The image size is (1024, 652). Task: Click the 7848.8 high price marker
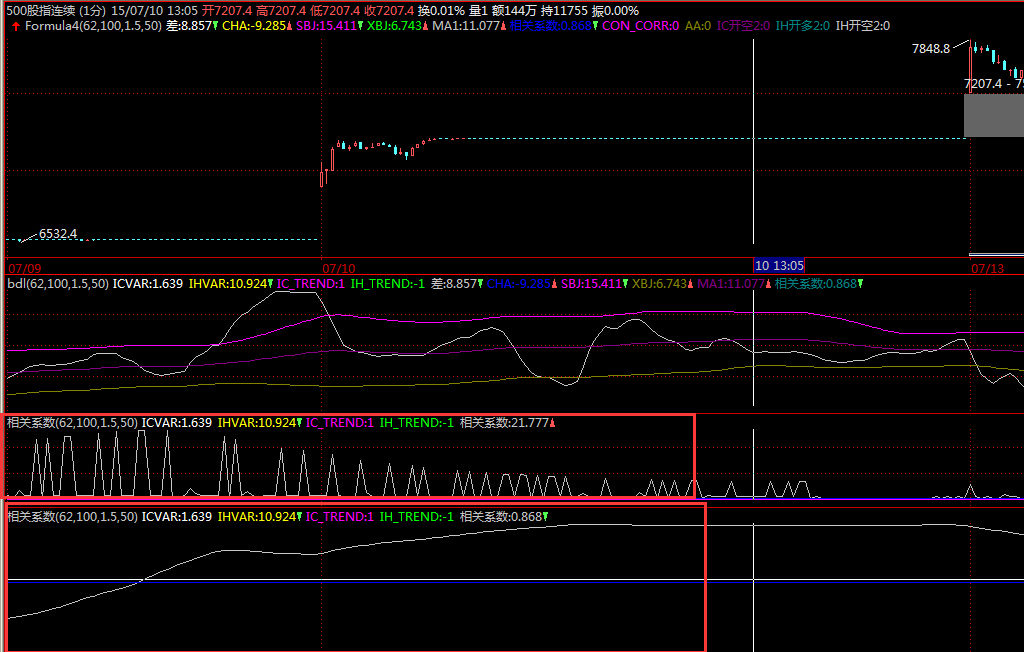(930, 48)
